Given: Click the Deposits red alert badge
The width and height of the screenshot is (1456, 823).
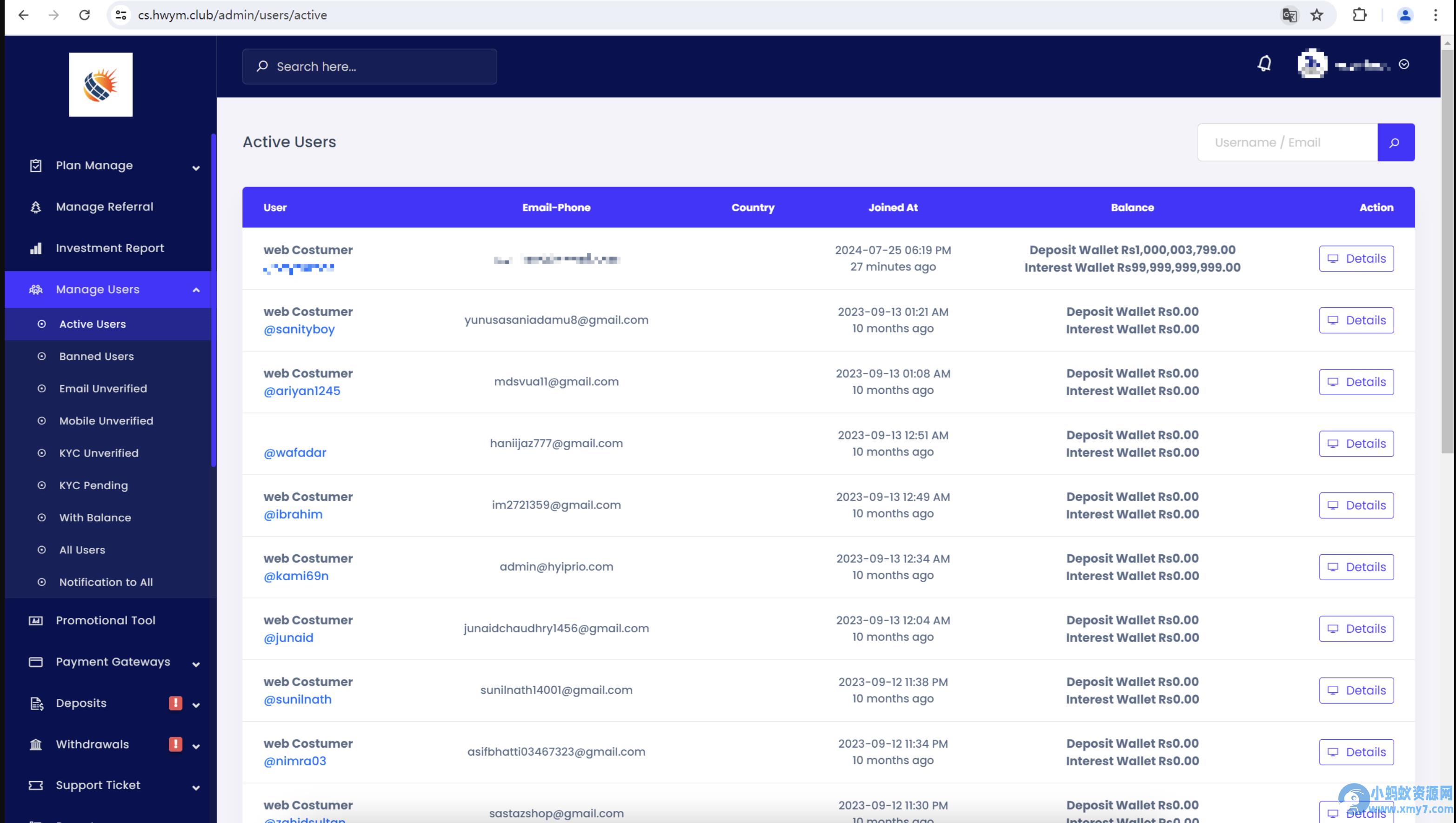Looking at the screenshot, I should (175, 703).
